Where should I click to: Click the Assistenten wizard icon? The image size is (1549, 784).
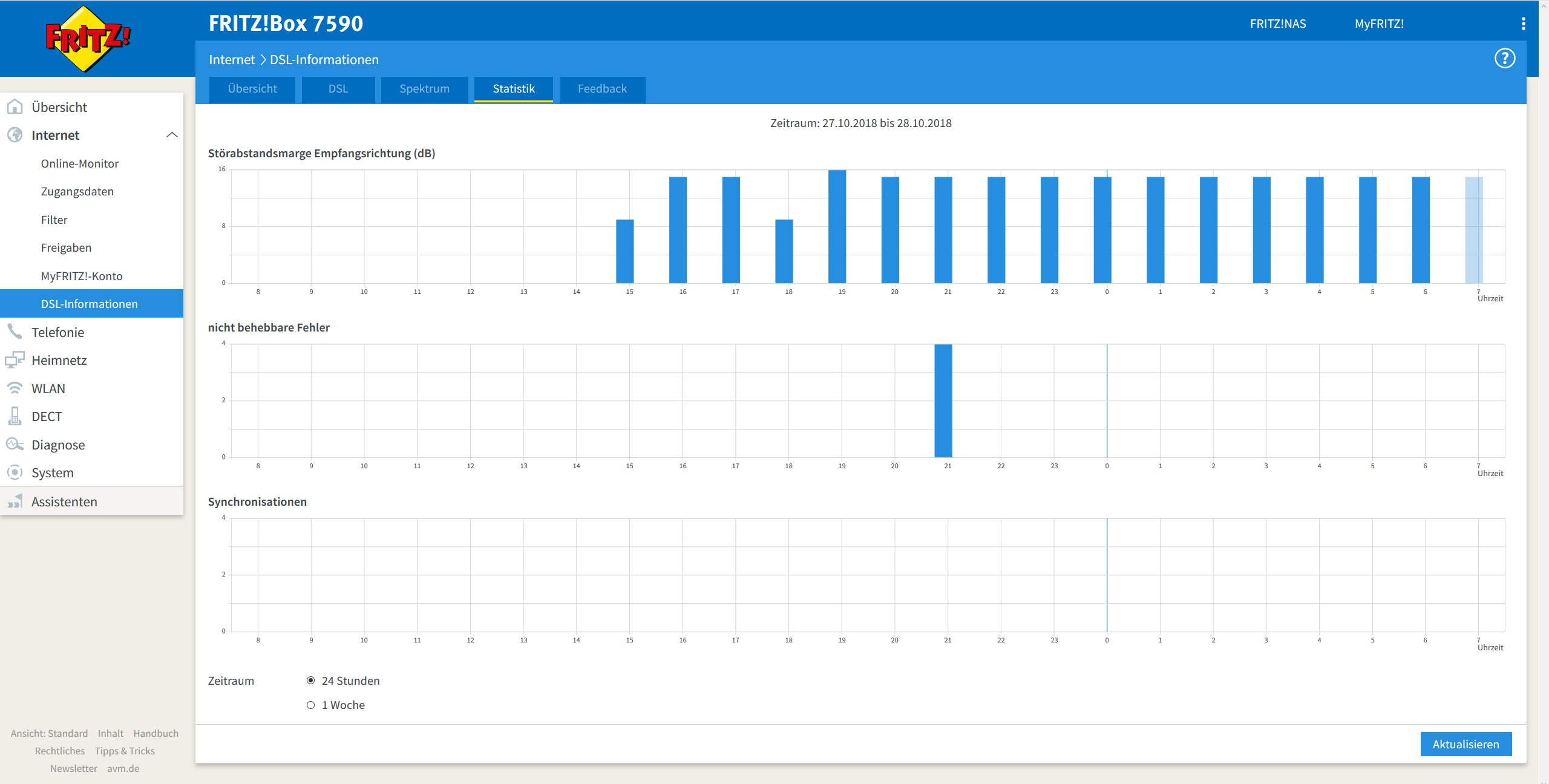pos(15,501)
